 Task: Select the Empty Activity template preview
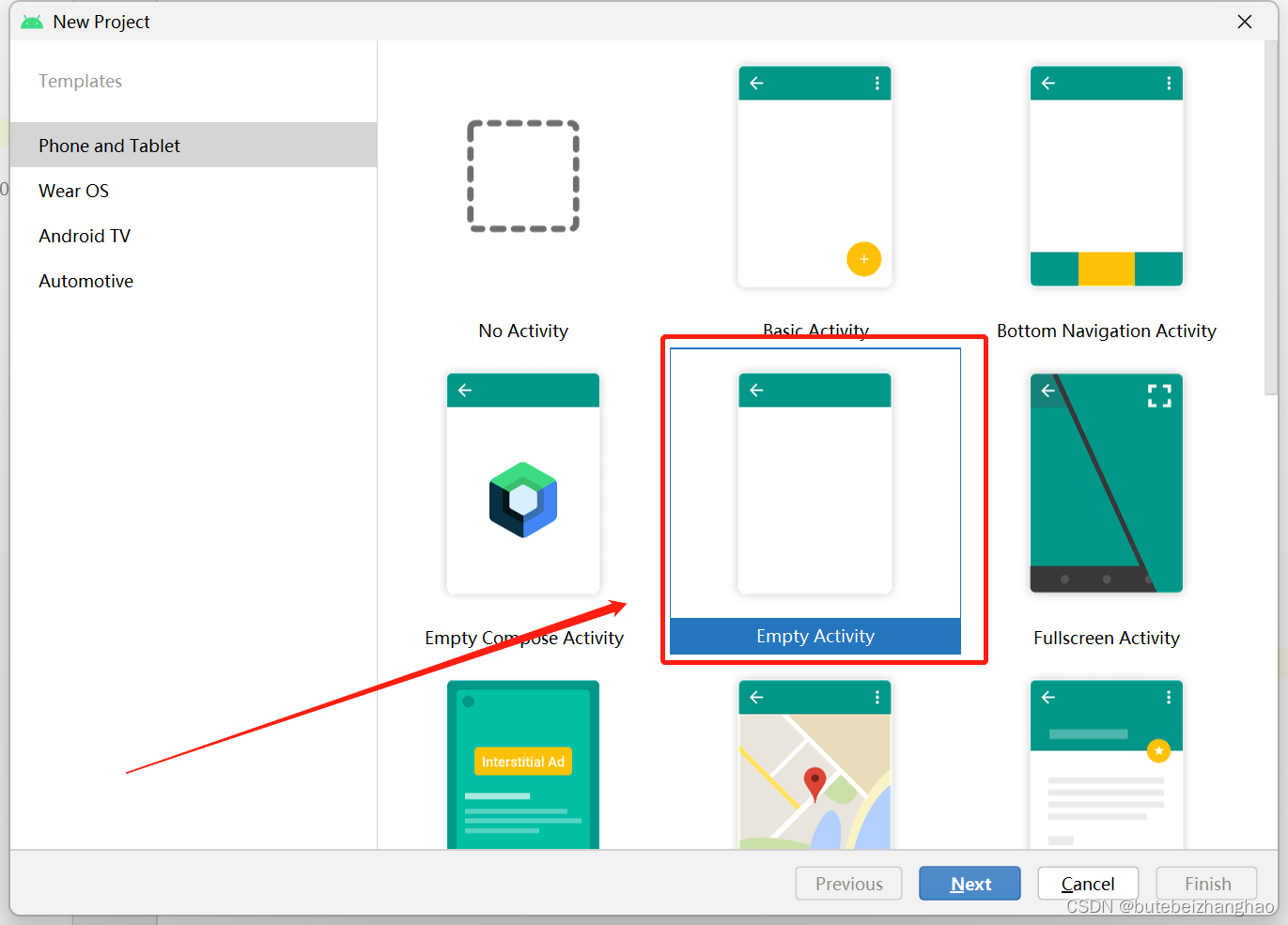[x=815, y=484]
